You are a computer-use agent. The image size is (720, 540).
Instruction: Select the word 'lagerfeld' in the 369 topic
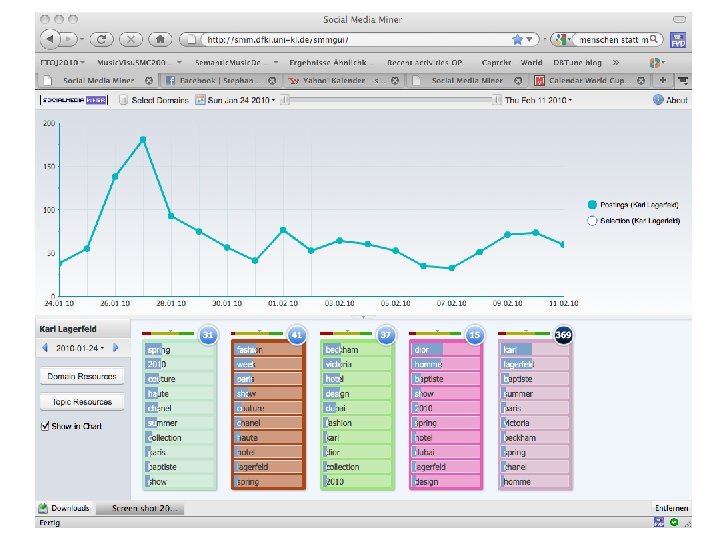click(x=518, y=364)
